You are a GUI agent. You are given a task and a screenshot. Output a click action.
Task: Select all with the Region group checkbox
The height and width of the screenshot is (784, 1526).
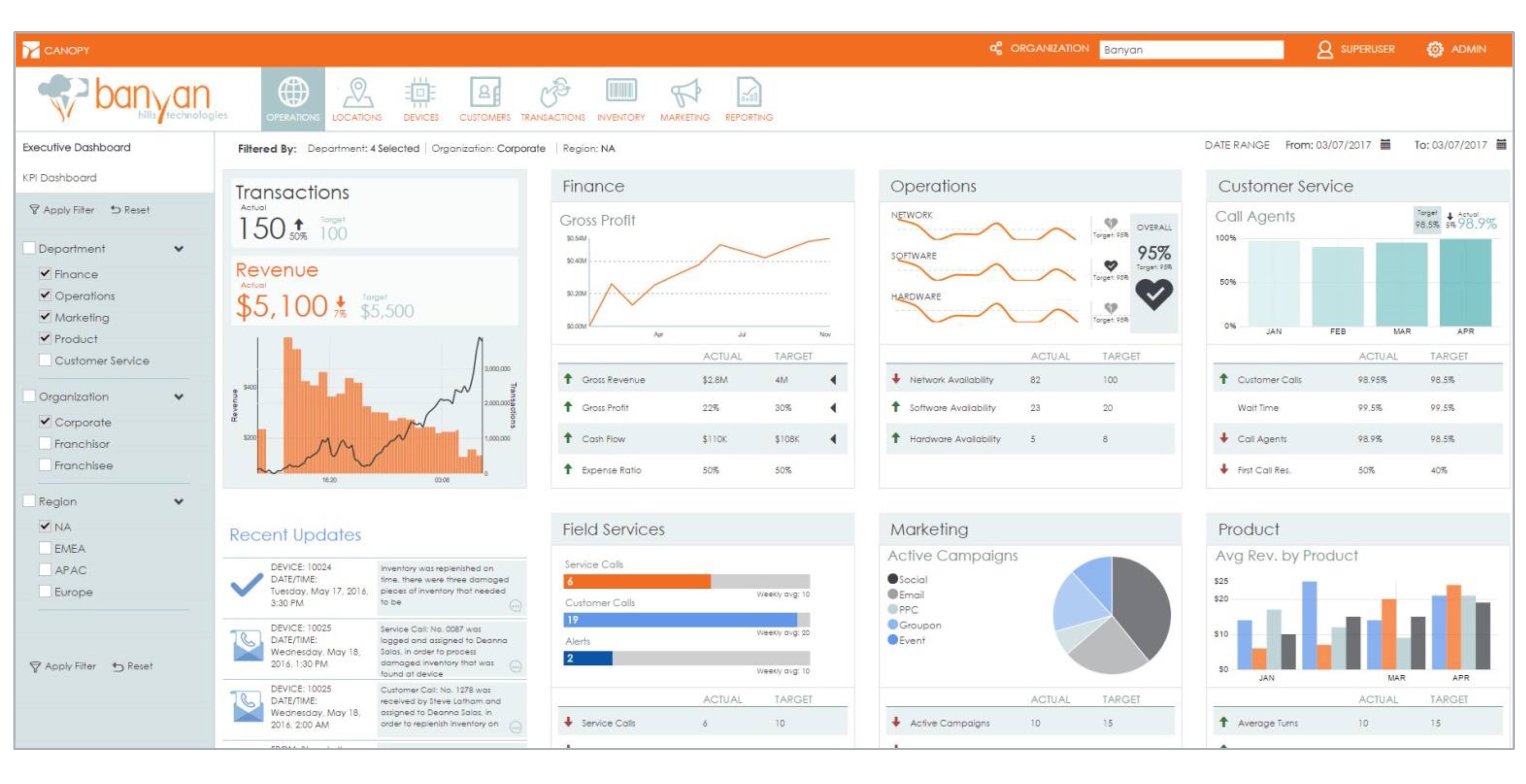(29, 501)
